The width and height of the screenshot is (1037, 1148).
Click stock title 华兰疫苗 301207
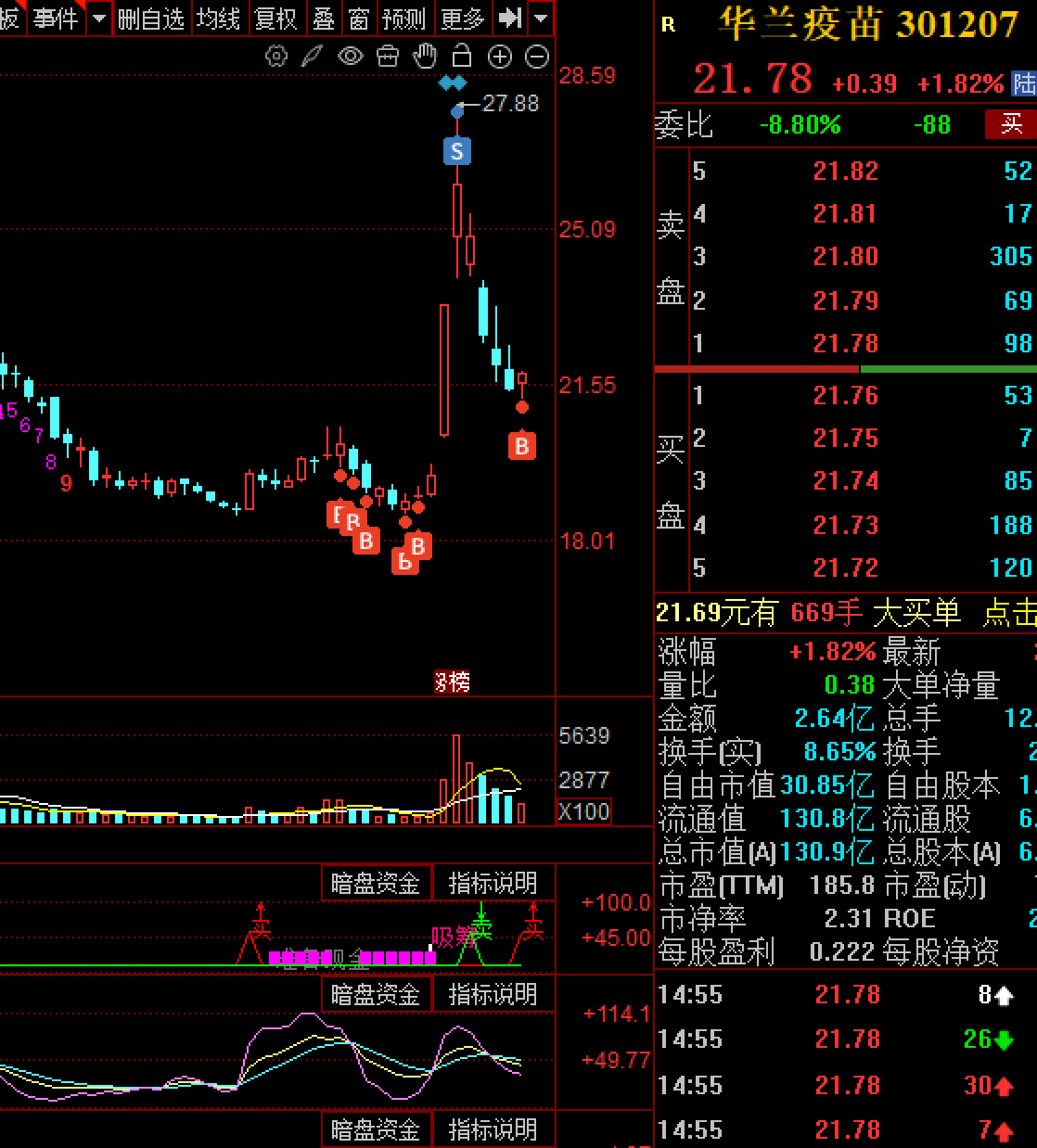pos(869,24)
